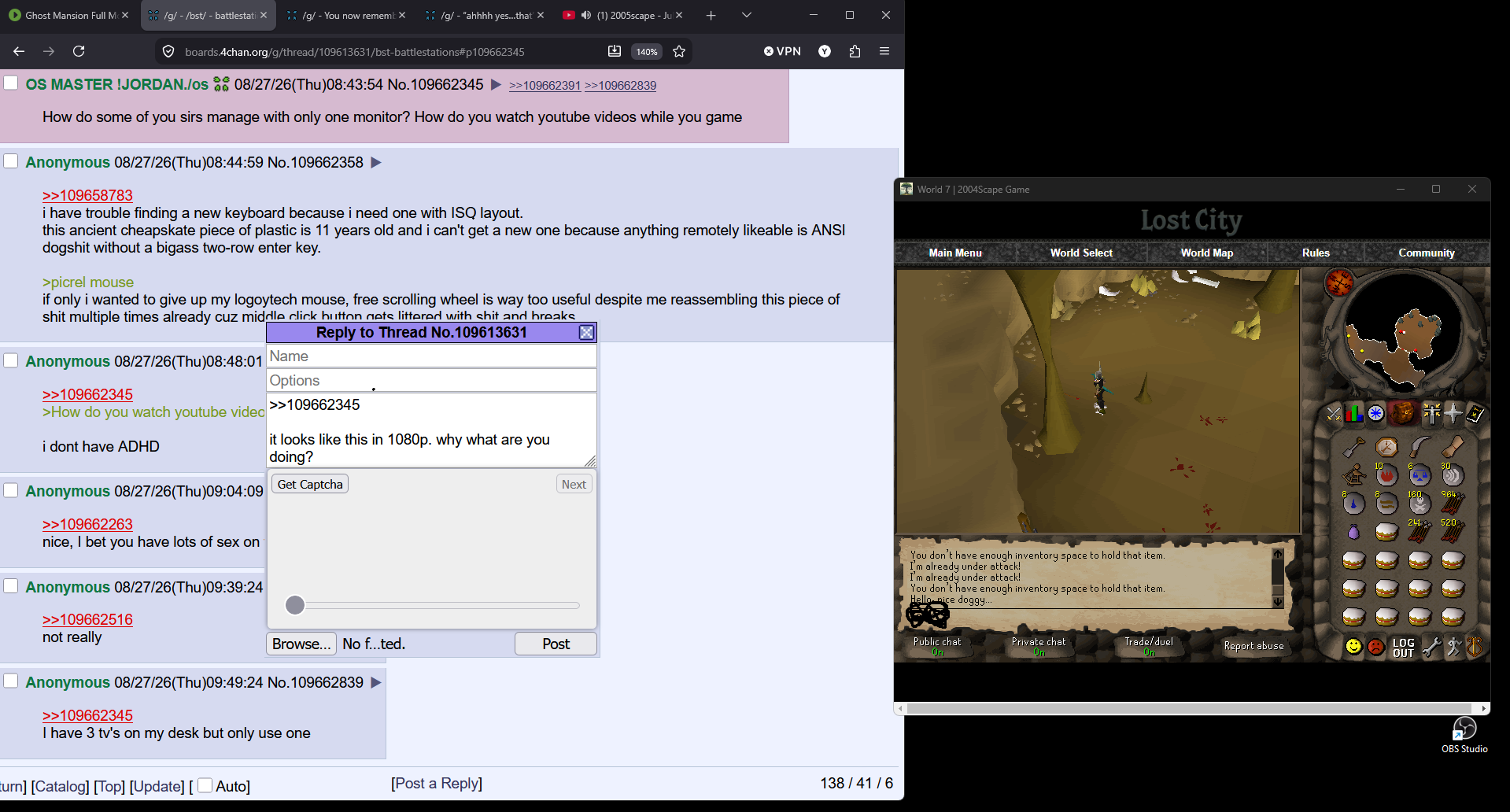
Task: Bookmark this page with the star icon
Action: (x=679, y=51)
